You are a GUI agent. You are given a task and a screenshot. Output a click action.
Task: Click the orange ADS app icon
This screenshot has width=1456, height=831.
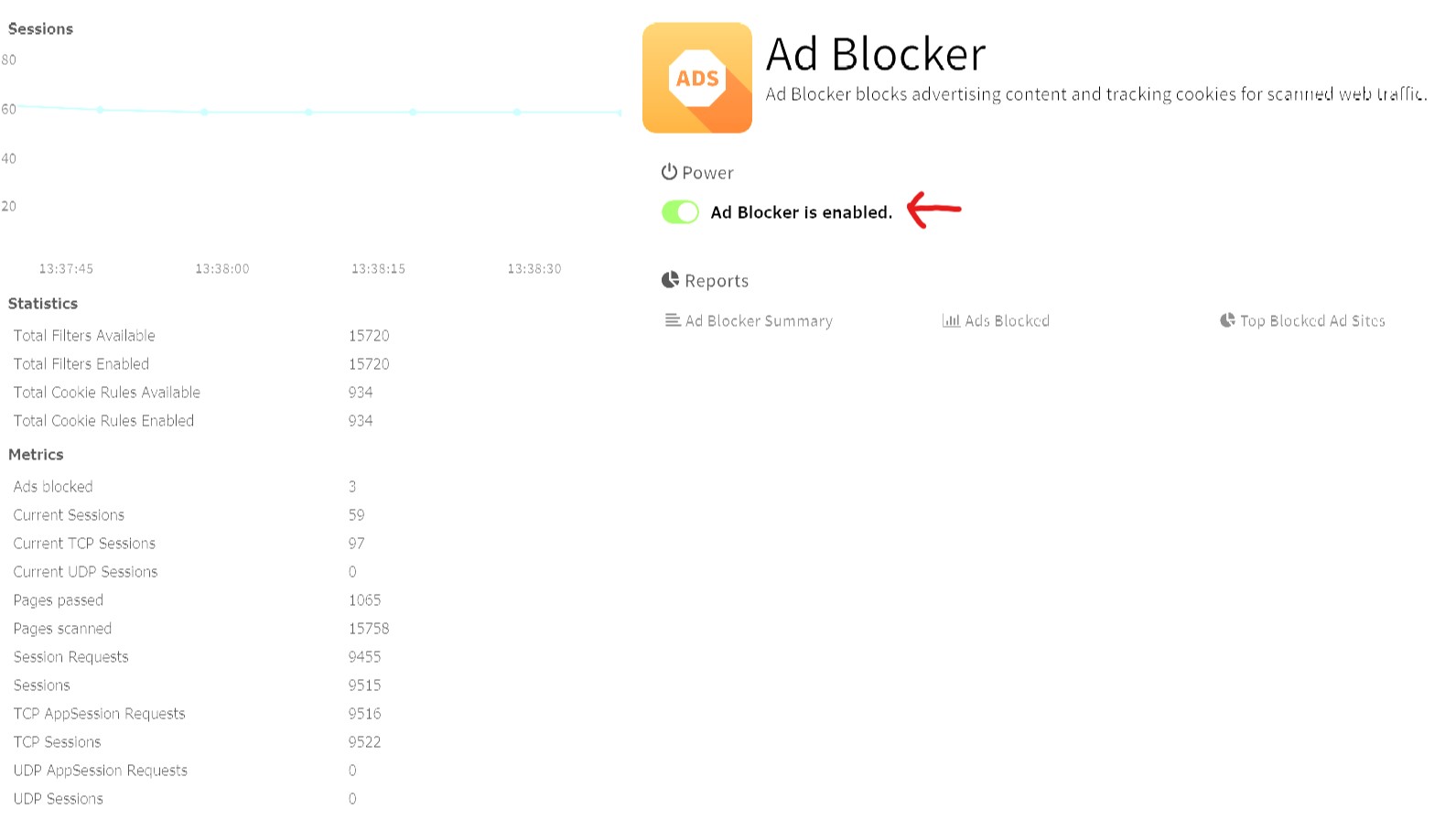(696, 78)
